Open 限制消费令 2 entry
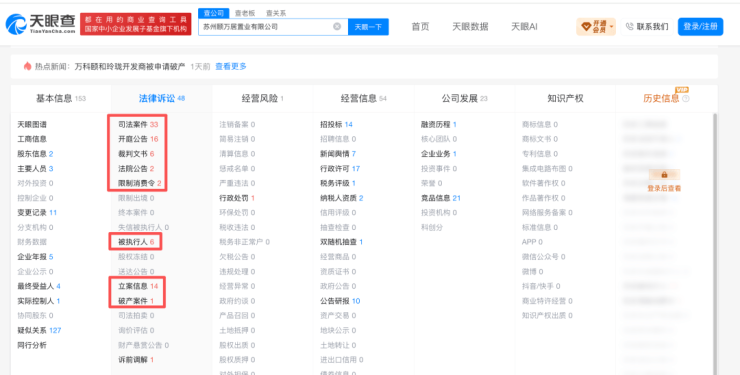Screen dimensions: 740x375 (140, 183)
